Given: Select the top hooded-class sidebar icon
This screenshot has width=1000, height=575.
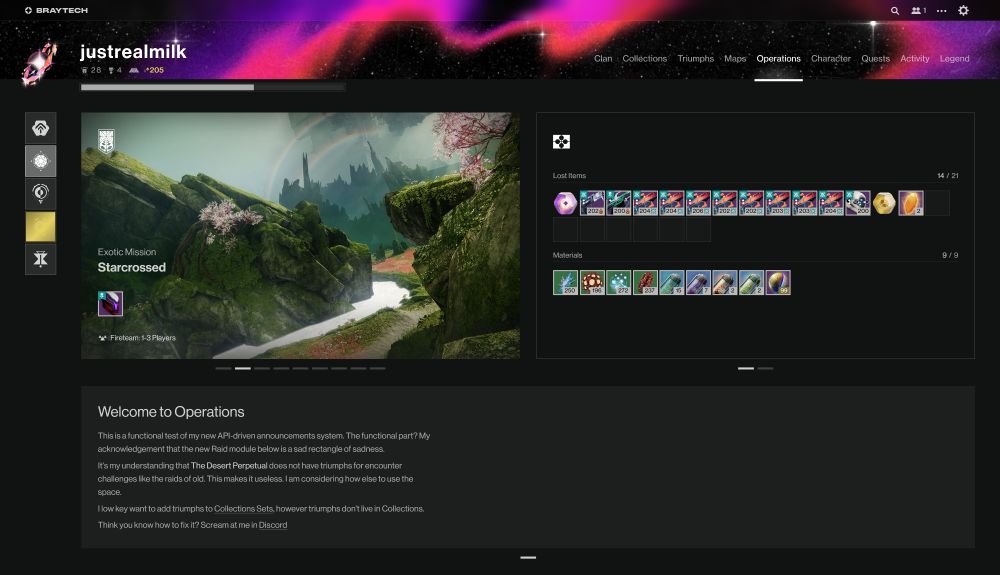Looking at the screenshot, I should point(41,128).
